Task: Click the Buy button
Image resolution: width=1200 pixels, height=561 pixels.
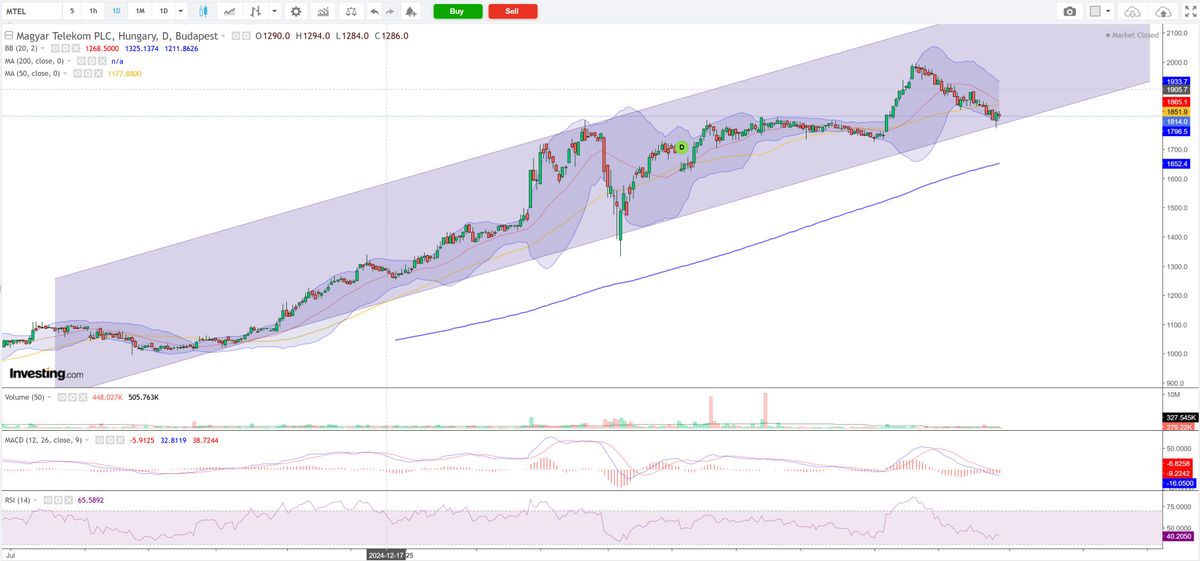Action: (457, 11)
